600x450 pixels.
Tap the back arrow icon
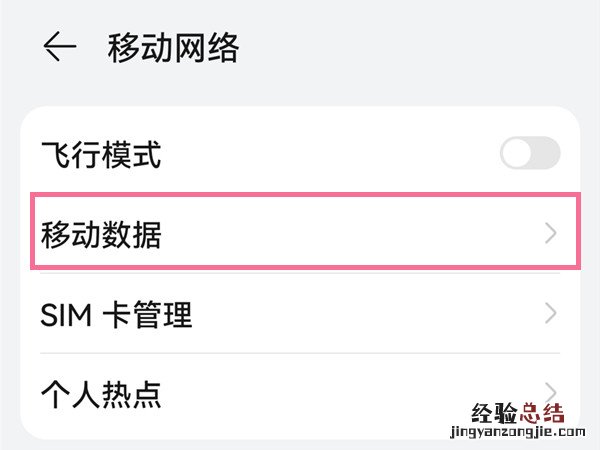pos(60,47)
